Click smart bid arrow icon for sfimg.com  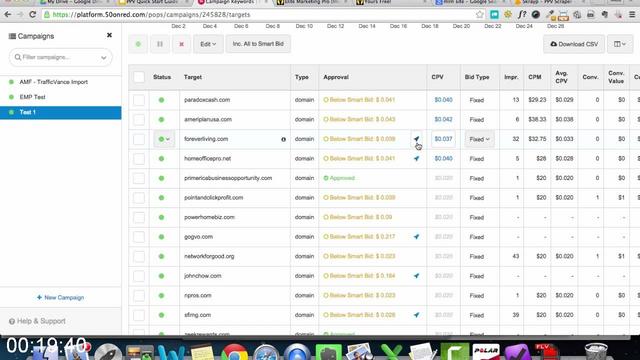416,315
